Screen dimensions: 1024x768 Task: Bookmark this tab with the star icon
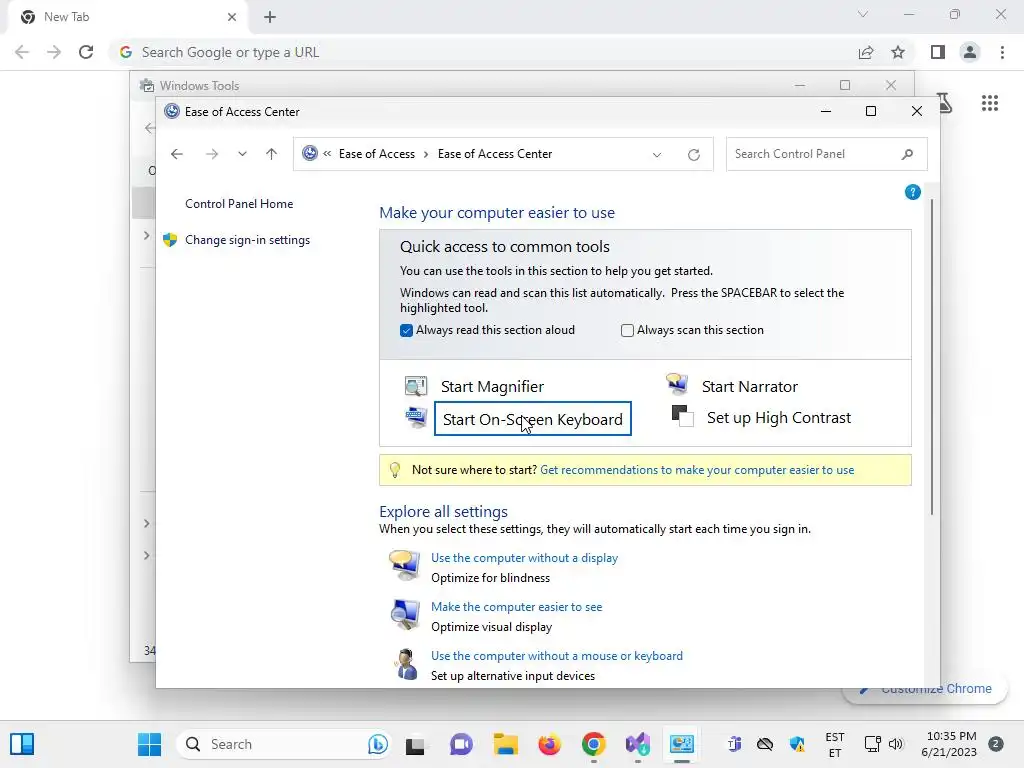point(898,52)
